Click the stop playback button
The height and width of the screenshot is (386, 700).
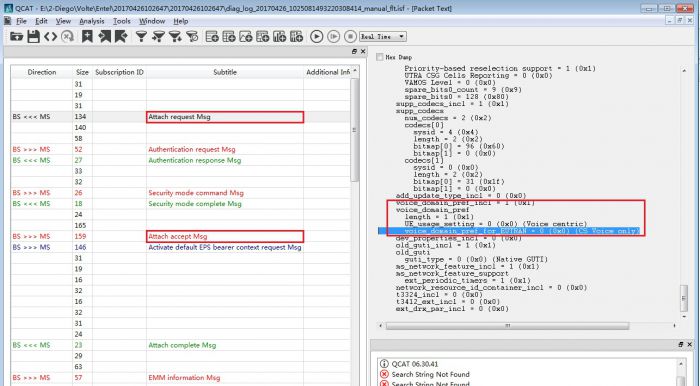(350, 37)
